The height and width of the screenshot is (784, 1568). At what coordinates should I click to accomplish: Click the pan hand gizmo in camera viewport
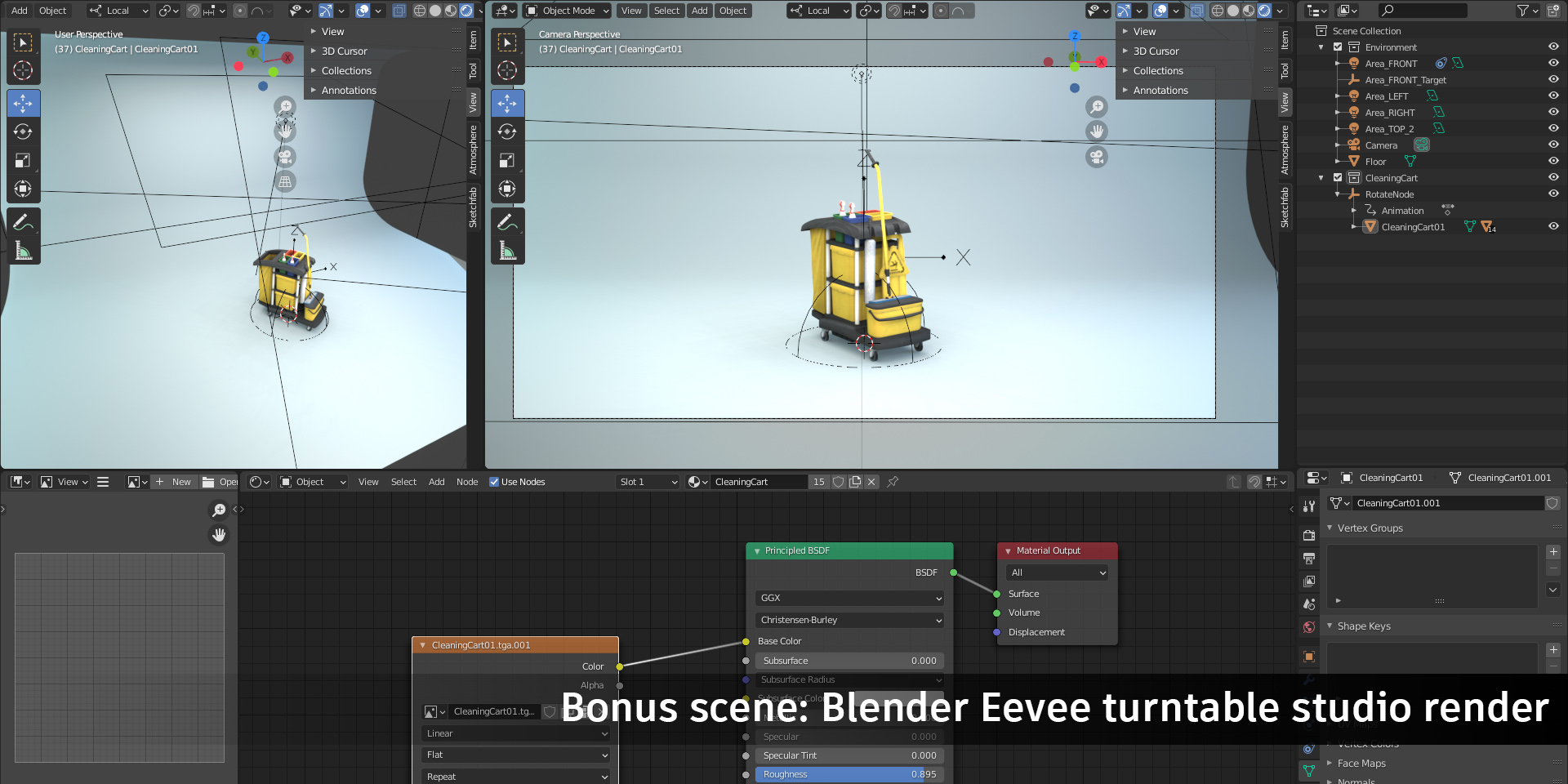[x=1097, y=131]
